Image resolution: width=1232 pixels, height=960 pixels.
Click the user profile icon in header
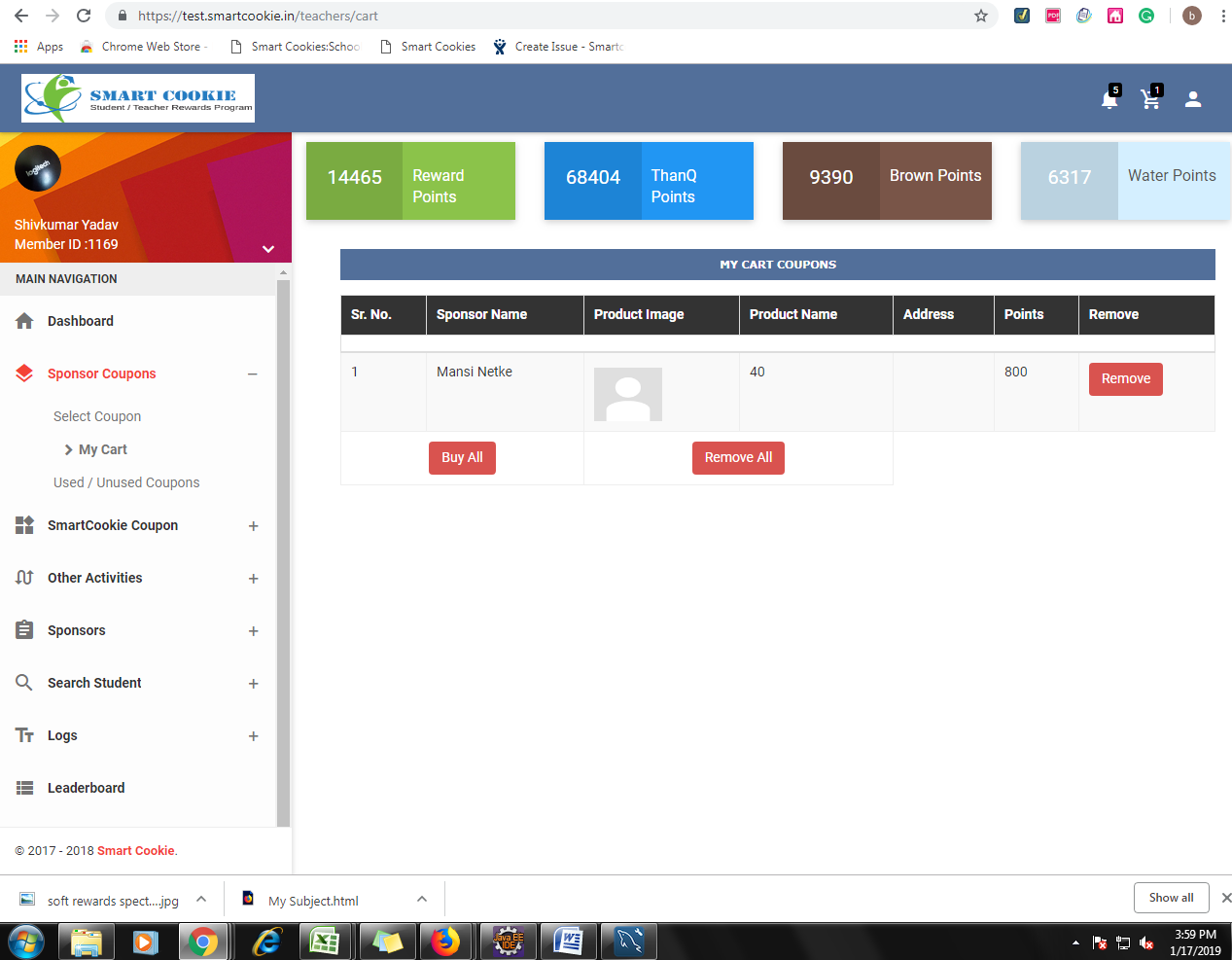pyautogui.click(x=1193, y=99)
